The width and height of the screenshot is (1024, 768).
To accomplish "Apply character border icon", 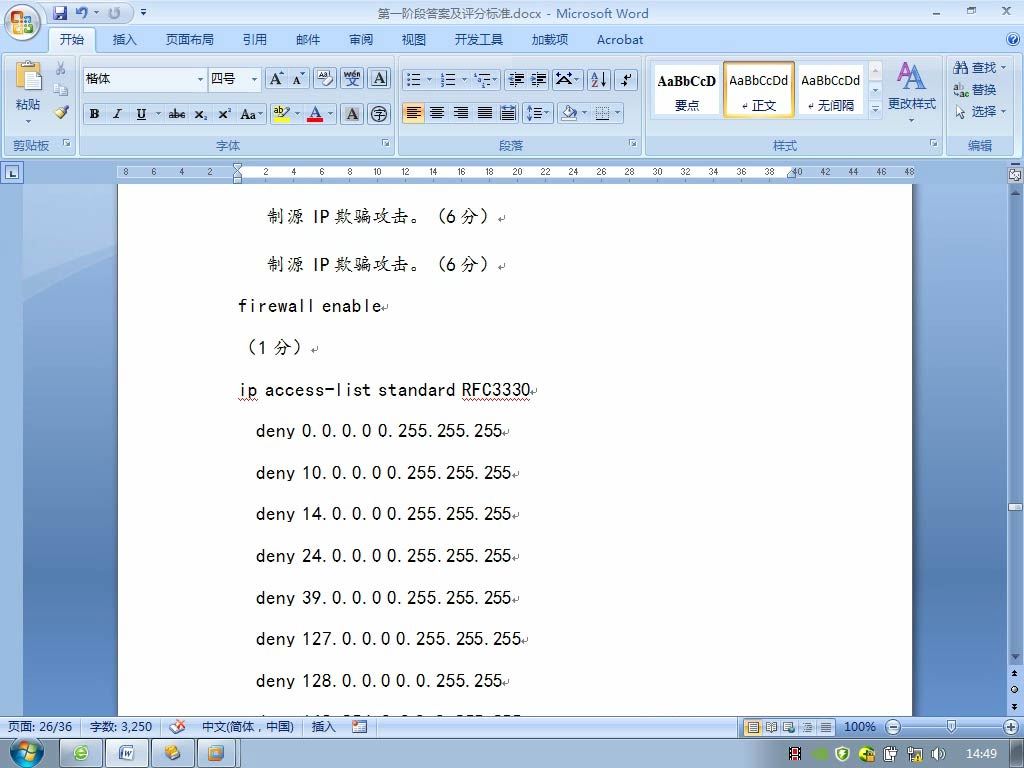I will 379,79.
